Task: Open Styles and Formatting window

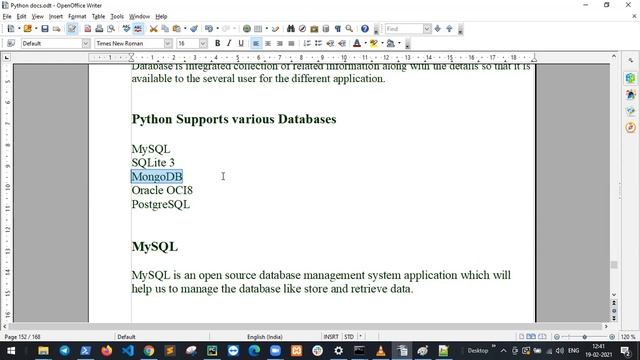Action: click(x=11, y=43)
